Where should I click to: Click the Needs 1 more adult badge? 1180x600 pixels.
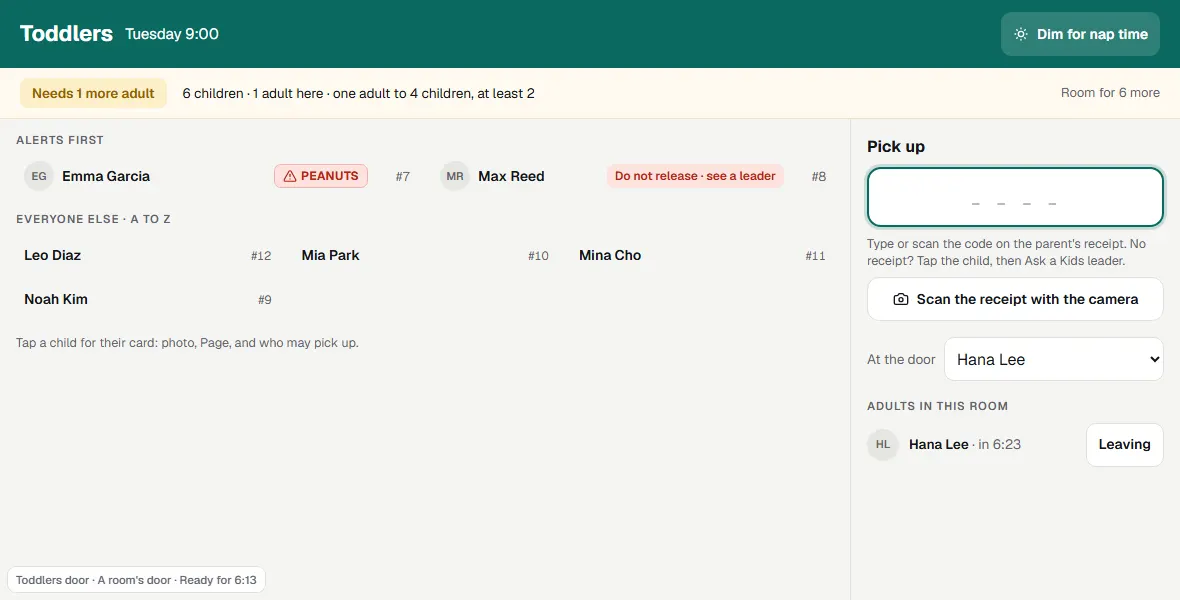(x=93, y=93)
